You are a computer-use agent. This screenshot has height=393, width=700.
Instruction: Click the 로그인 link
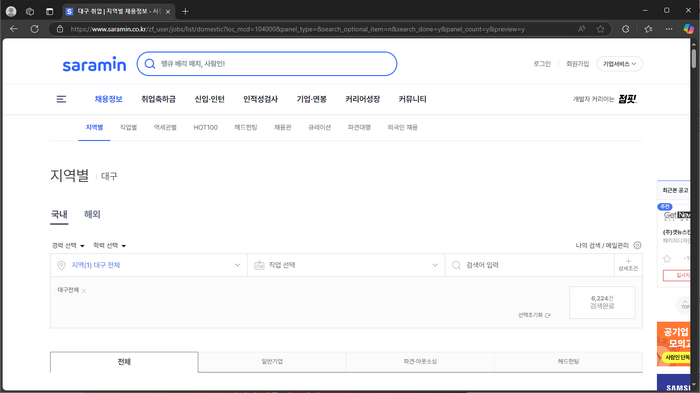542,64
